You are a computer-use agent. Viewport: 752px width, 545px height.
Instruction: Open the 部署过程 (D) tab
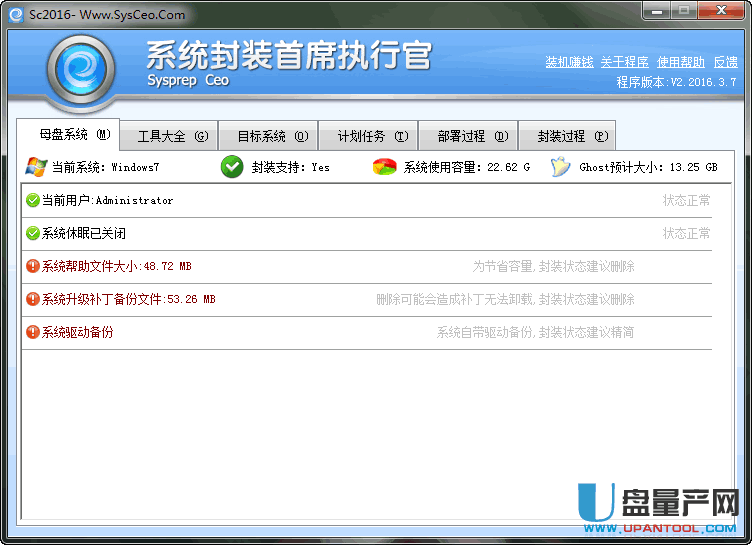(468, 136)
